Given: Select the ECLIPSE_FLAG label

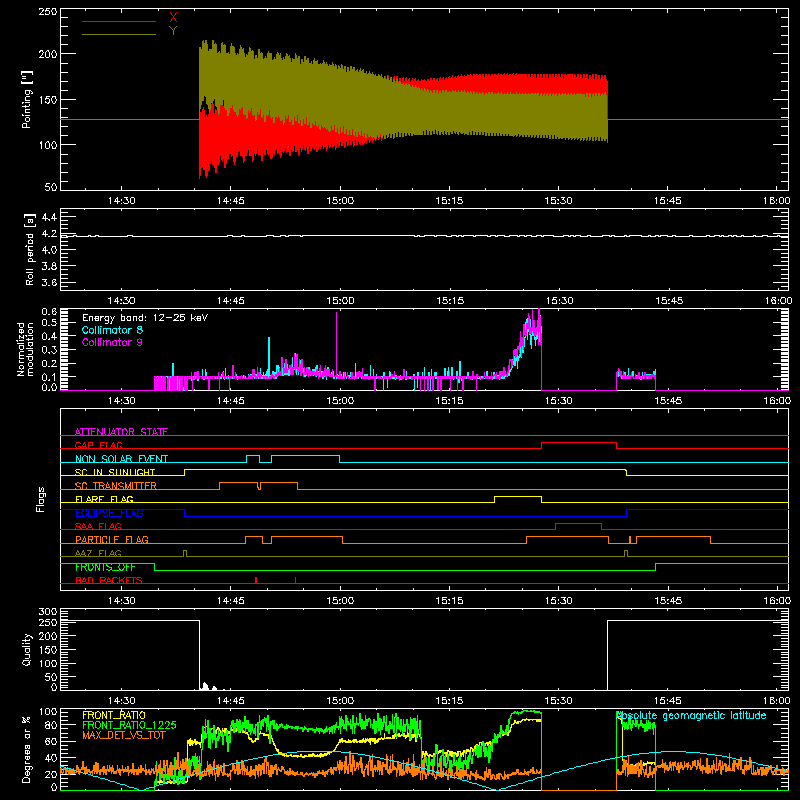Looking at the screenshot, I should coord(109,513).
